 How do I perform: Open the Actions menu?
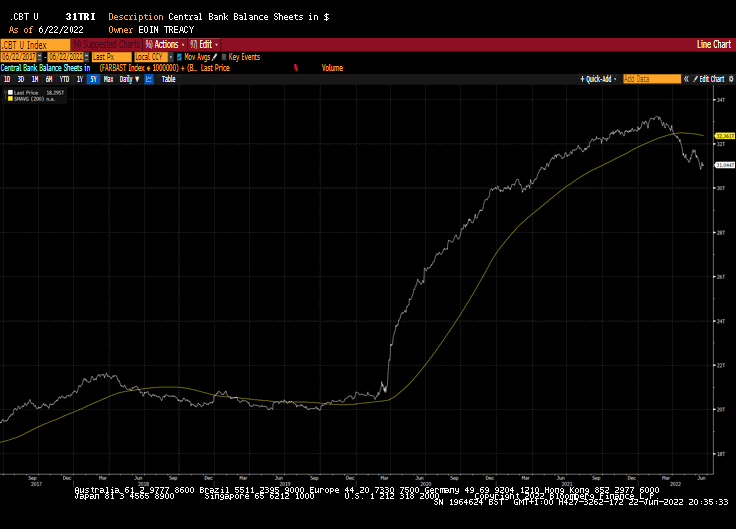pos(165,45)
